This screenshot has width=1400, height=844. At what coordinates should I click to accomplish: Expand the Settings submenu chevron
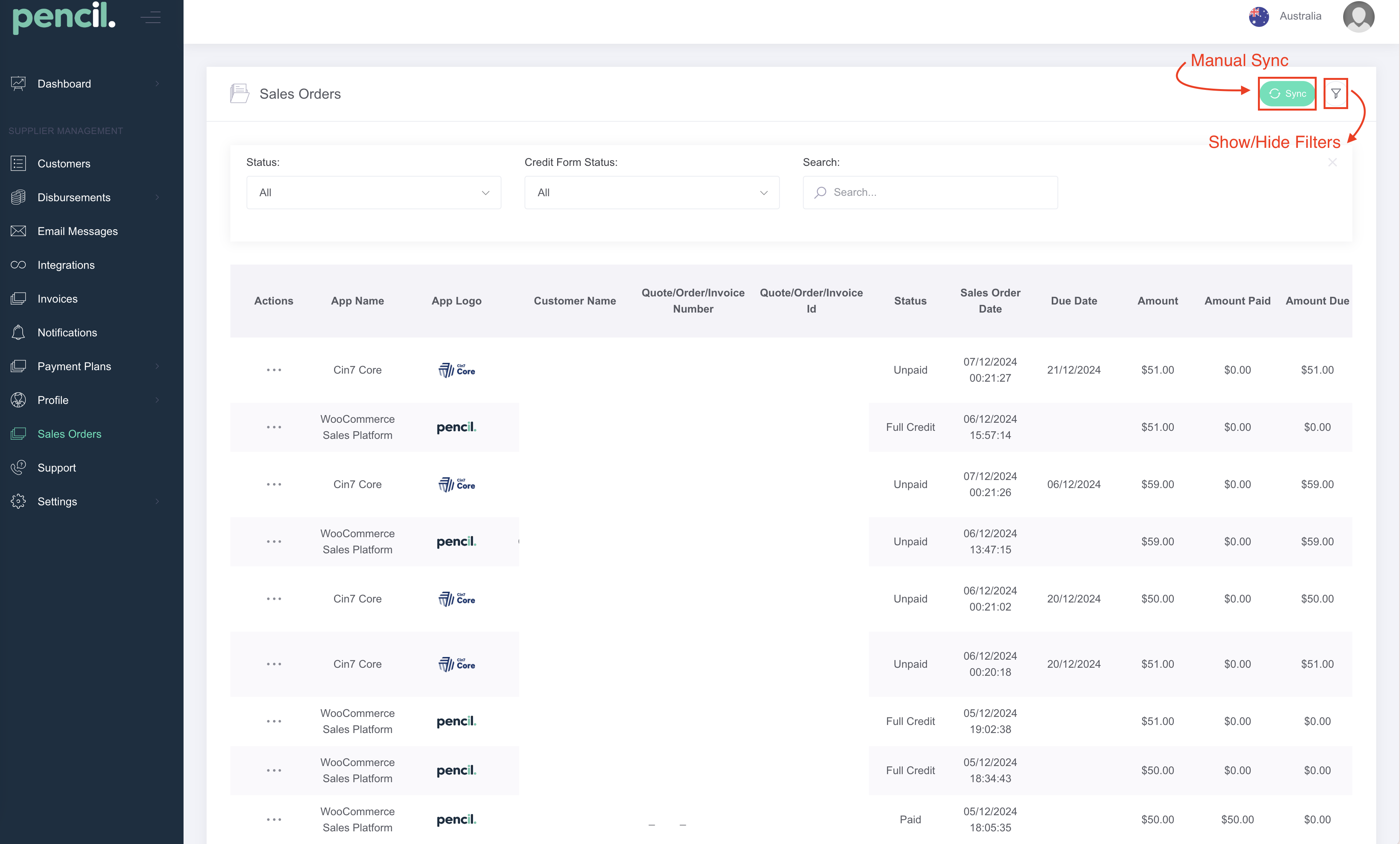click(157, 501)
